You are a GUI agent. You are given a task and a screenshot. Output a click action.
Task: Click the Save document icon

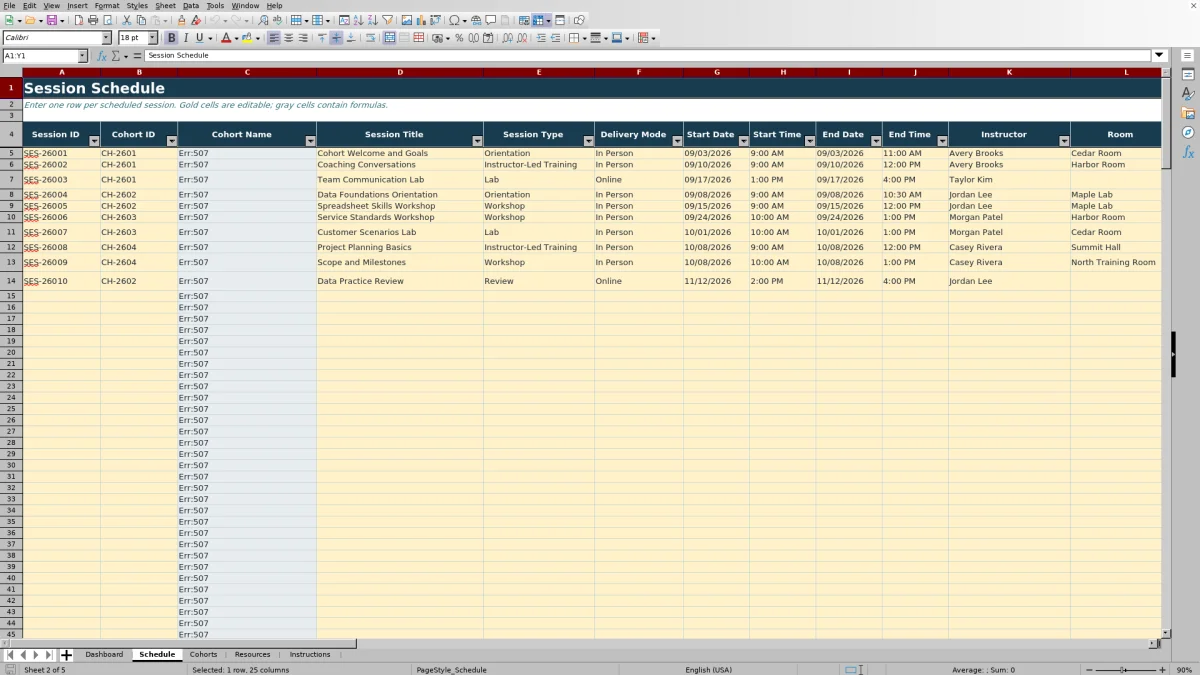(51, 20)
